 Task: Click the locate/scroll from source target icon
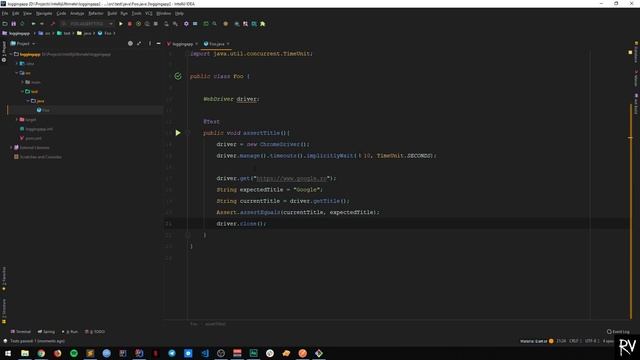pyautogui.click(x=130, y=43)
